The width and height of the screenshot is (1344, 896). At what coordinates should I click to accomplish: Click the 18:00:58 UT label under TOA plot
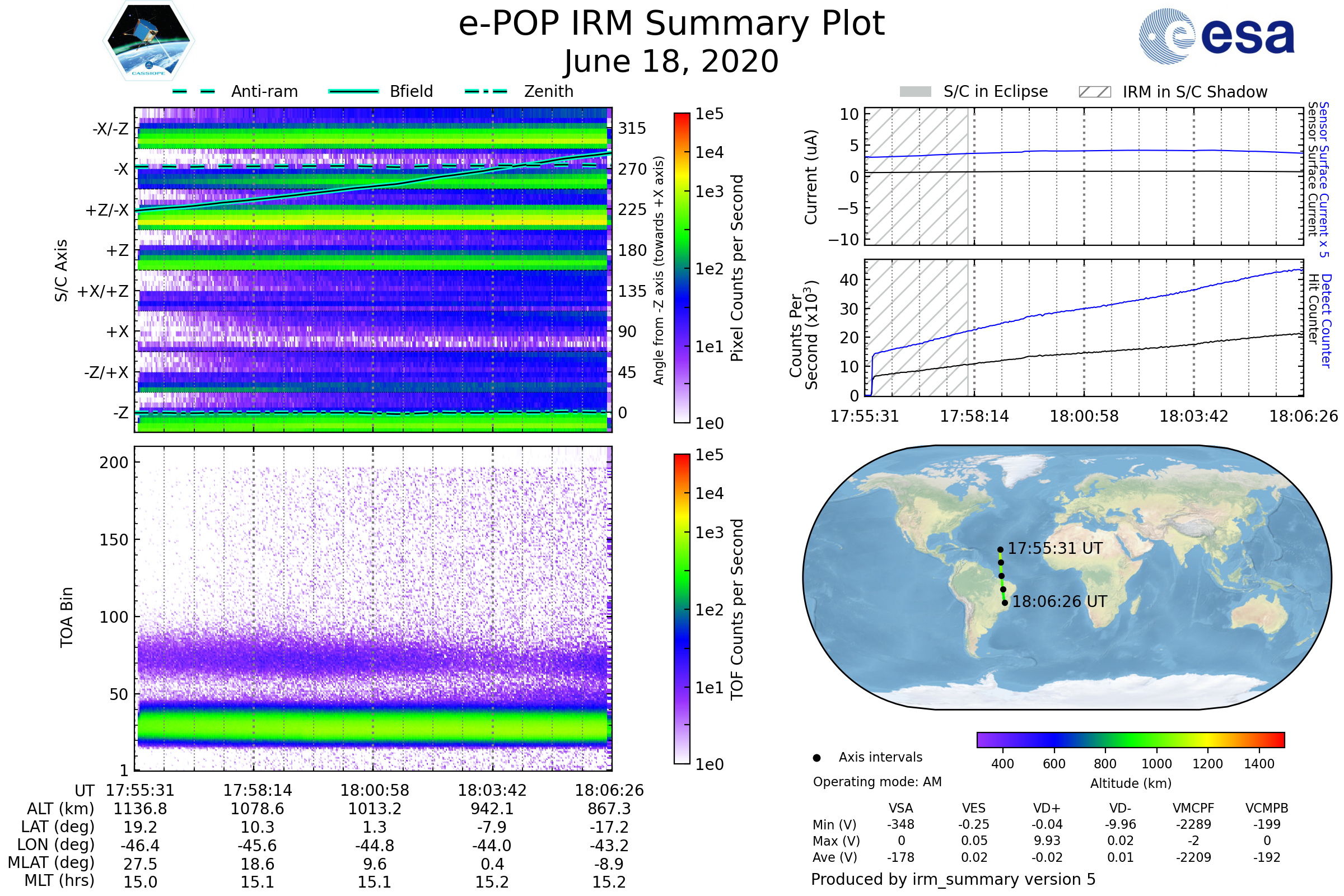[x=375, y=790]
